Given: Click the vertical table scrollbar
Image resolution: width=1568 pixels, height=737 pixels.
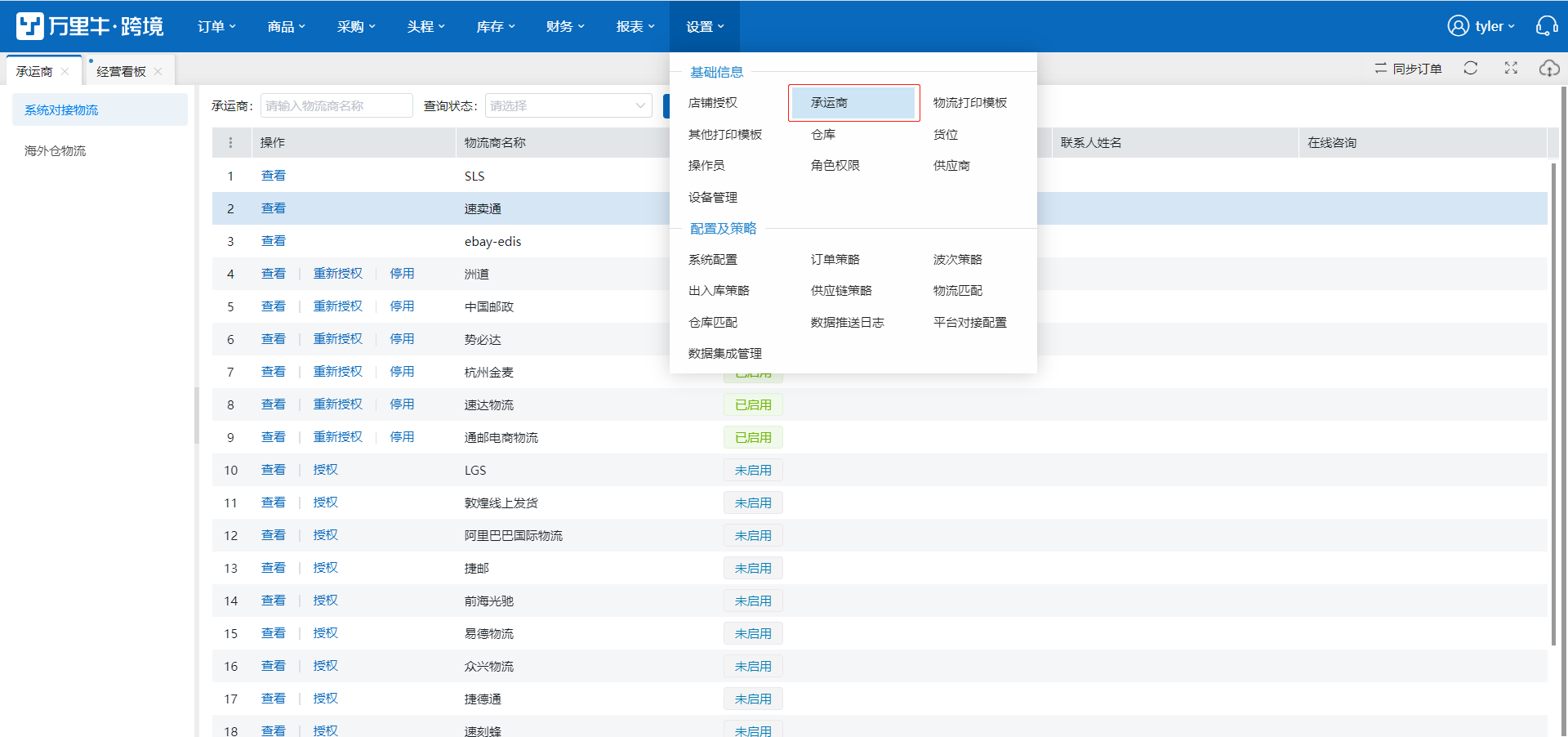Looking at the screenshot, I should pos(1553,404).
